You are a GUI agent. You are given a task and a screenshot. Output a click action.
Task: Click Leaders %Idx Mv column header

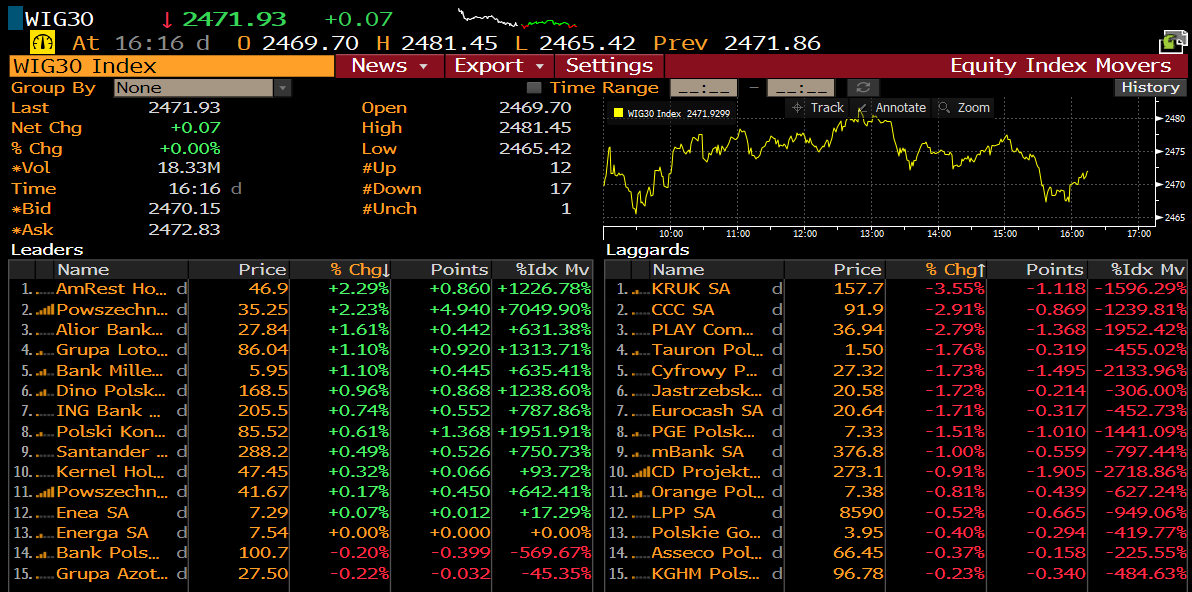542,269
